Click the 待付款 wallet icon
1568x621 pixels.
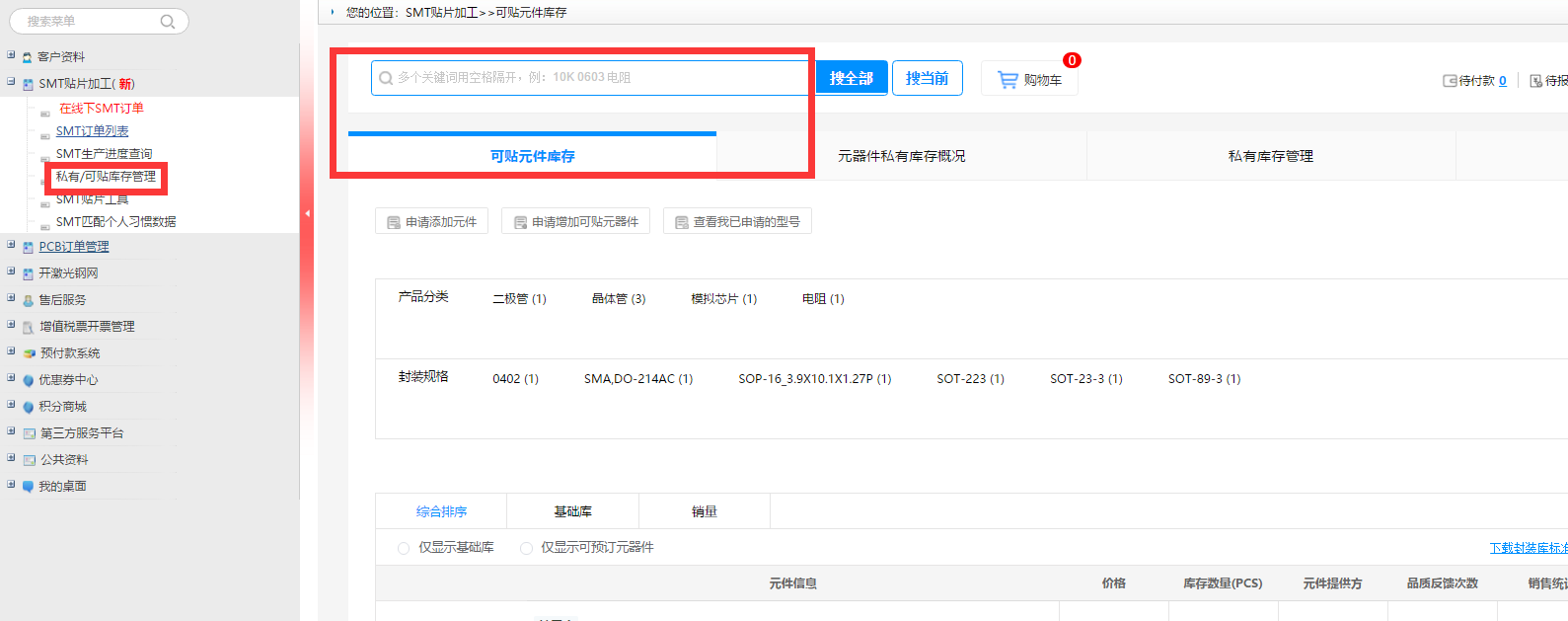point(1450,81)
